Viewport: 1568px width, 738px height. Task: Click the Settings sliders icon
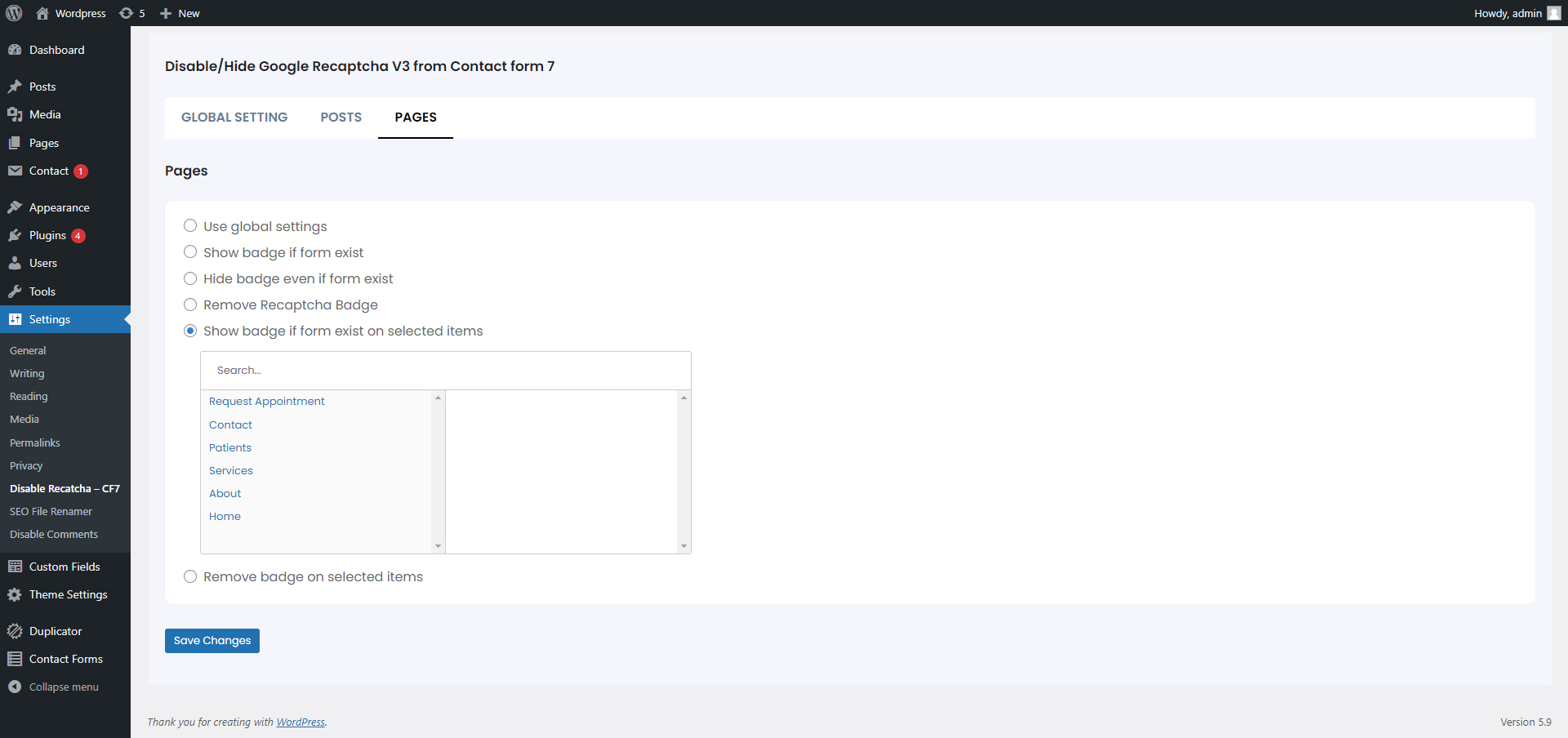15,319
